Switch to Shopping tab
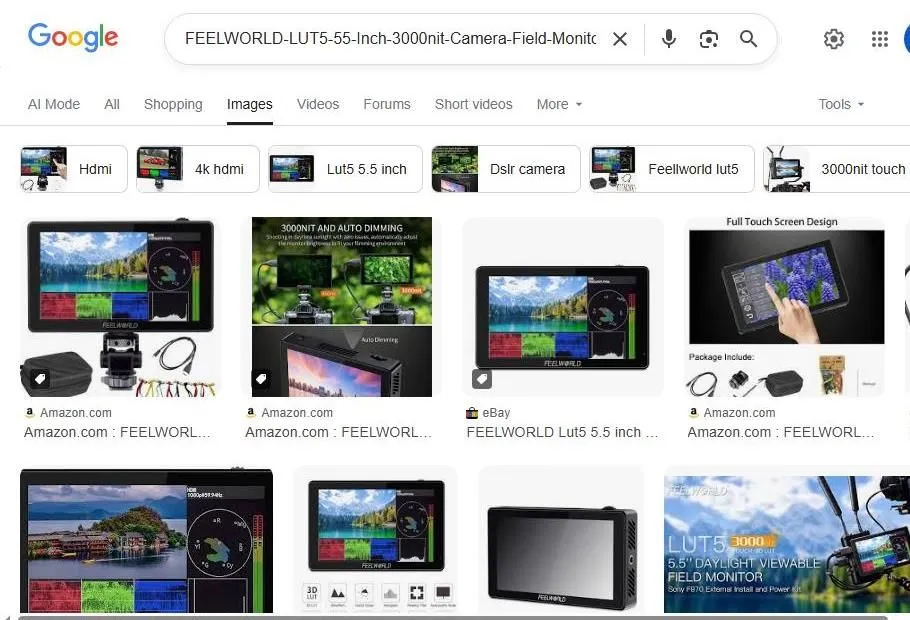The width and height of the screenshot is (910, 620). [x=174, y=104]
